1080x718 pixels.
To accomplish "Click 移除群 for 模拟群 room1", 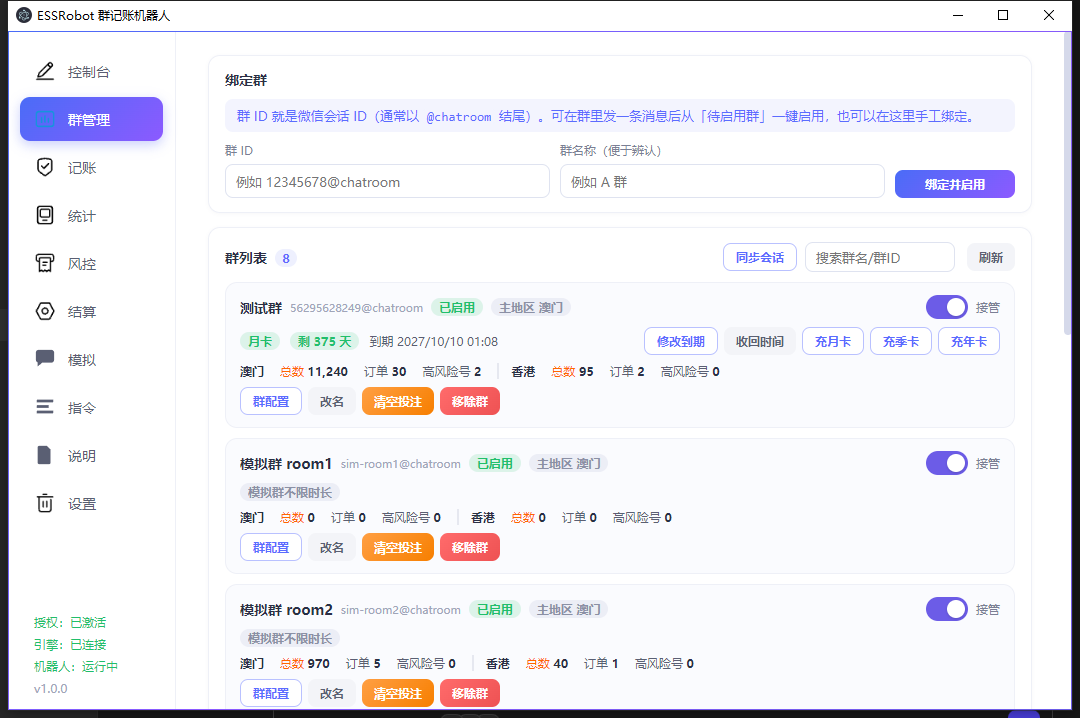I will [x=470, y=547].
